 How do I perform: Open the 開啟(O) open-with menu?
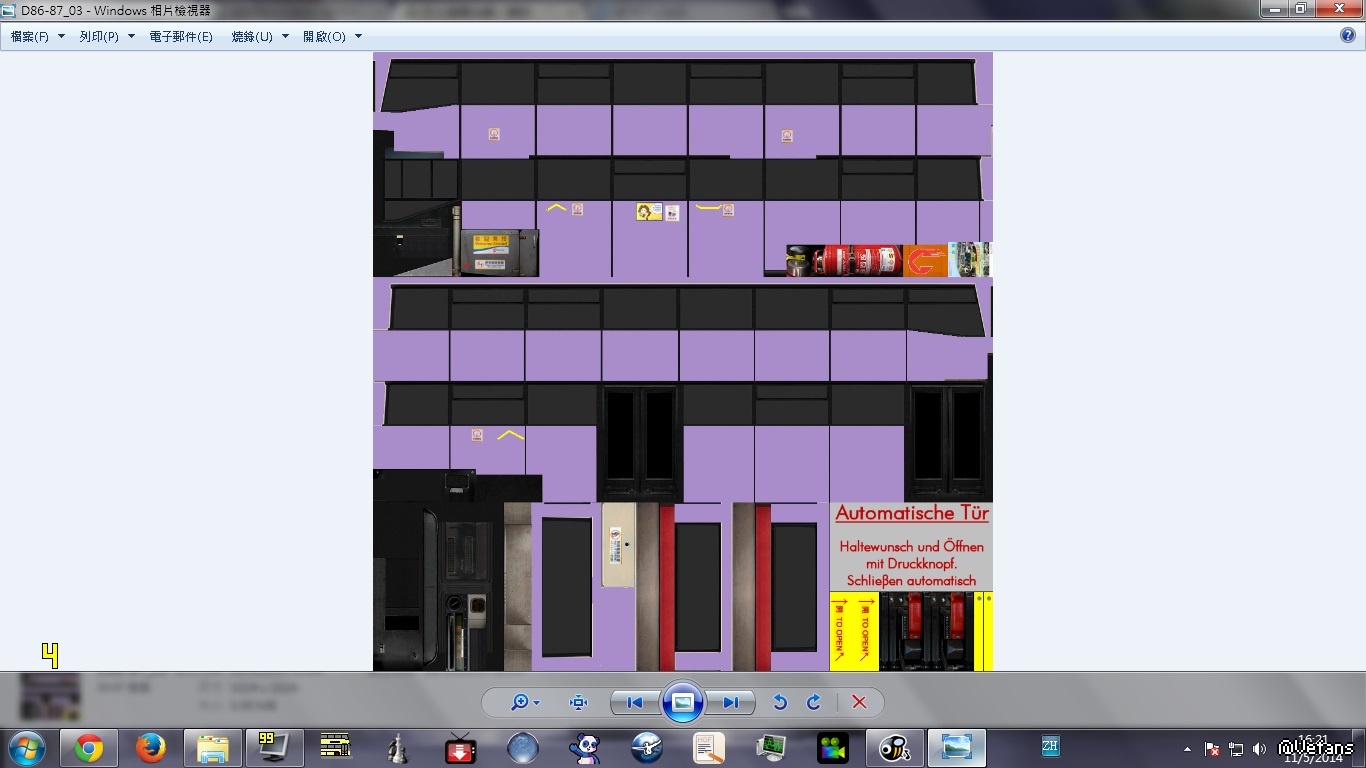coord(332,36)
